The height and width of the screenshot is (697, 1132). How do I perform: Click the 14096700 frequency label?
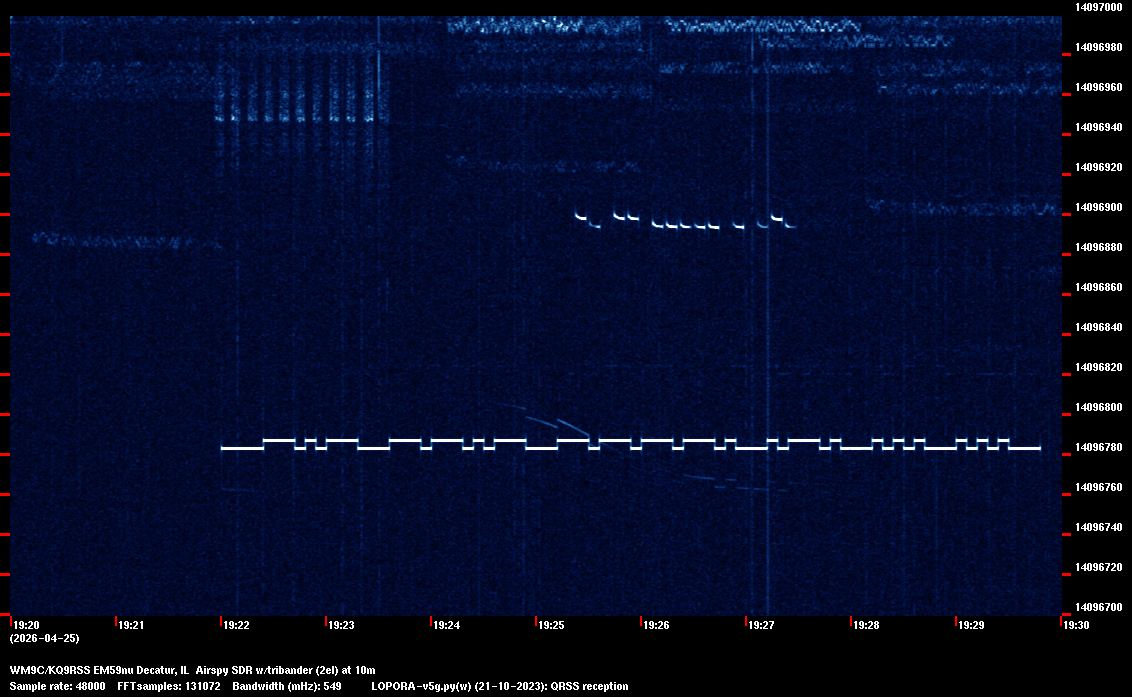click(1097, 607)
